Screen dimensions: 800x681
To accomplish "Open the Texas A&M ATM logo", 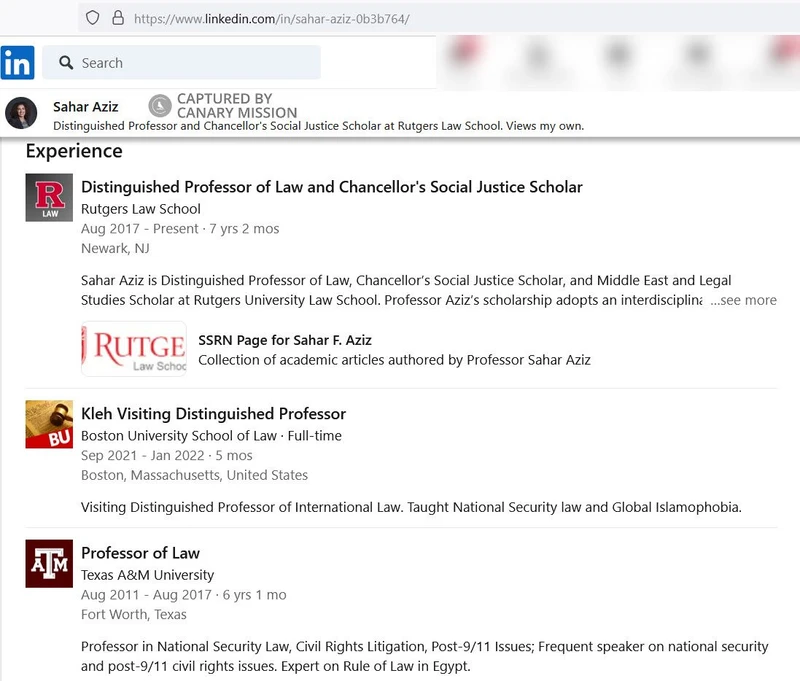I will coord(49,564).
